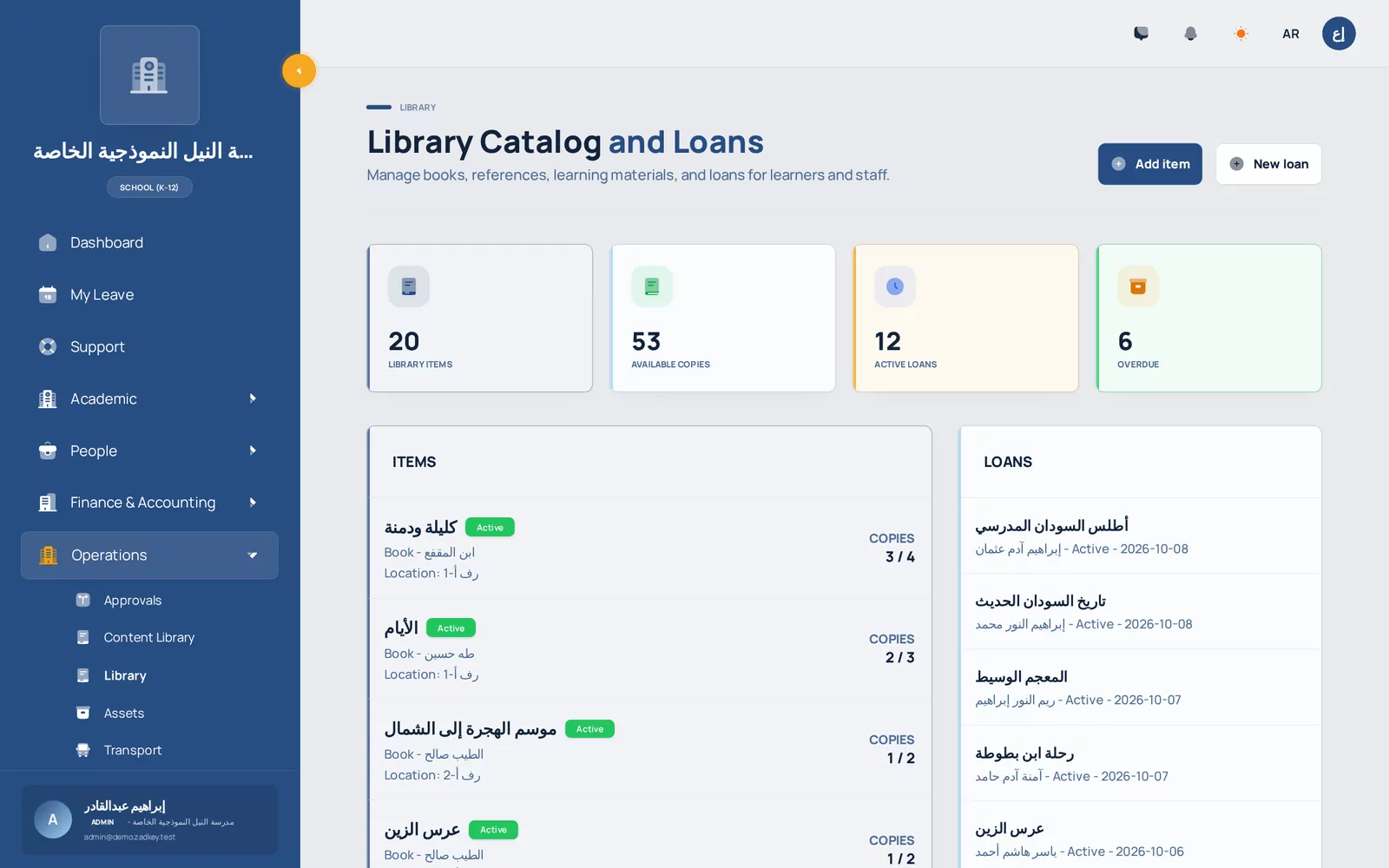Click the Overdue archive box icon
Viewport: 1389px width, 868px height.
pos(1138,286)
